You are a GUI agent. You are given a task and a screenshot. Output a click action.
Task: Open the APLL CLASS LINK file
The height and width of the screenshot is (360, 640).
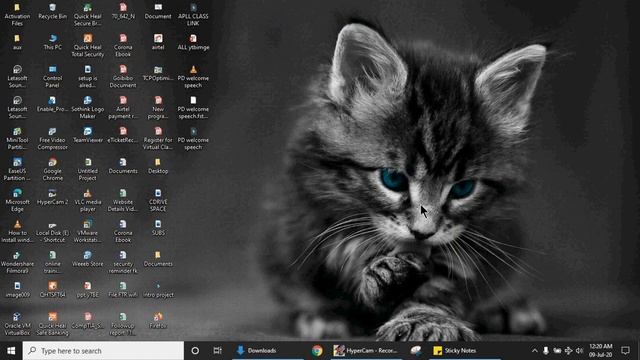[x=193, y=15]
